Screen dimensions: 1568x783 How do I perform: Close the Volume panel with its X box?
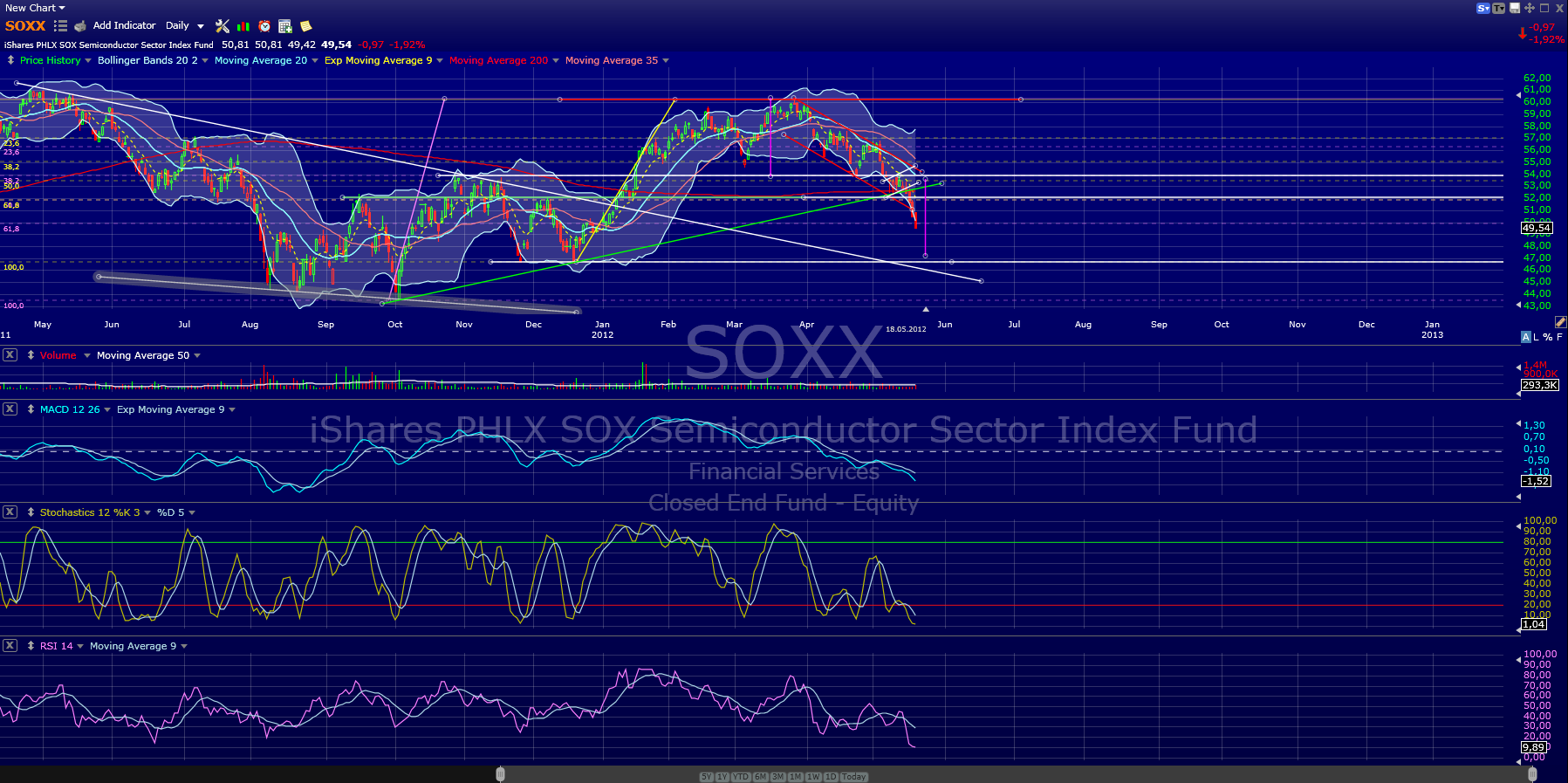coord(10,354)
